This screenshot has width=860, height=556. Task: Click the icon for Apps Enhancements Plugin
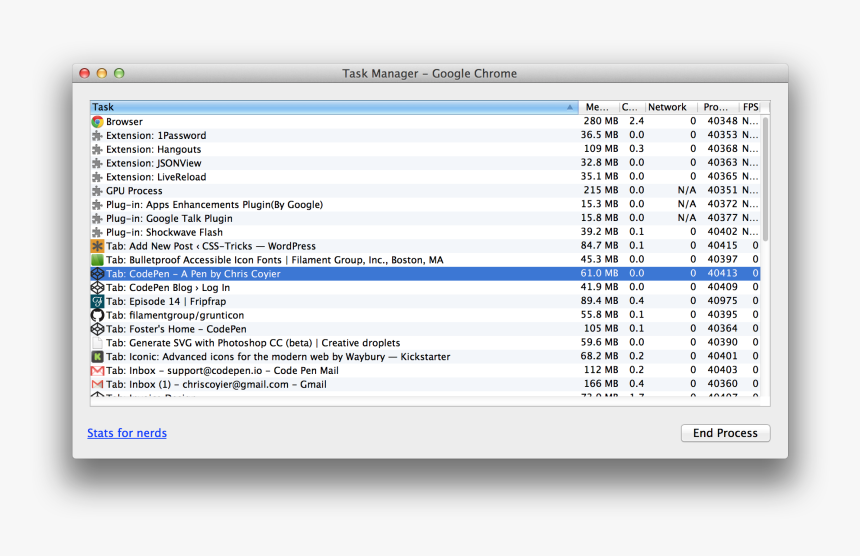point(97,205)
